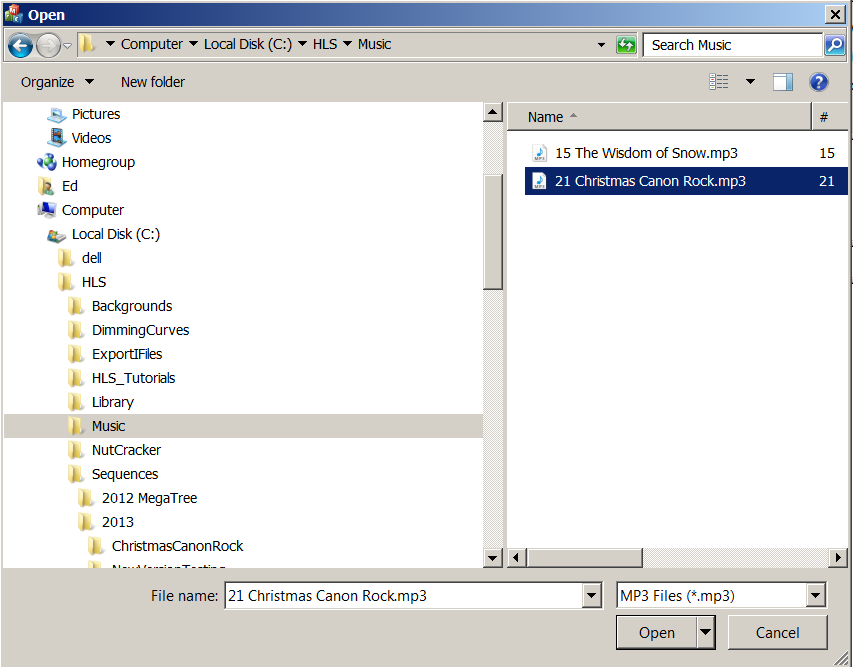Open the NutCracker folder
This screenshot has height=667, width=853.
(x=126, y=450)
